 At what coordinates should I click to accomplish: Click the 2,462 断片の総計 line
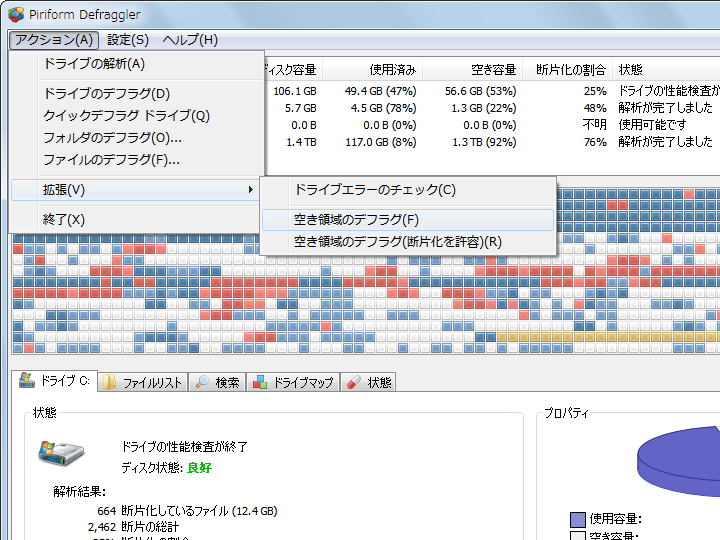coord(133,527)
